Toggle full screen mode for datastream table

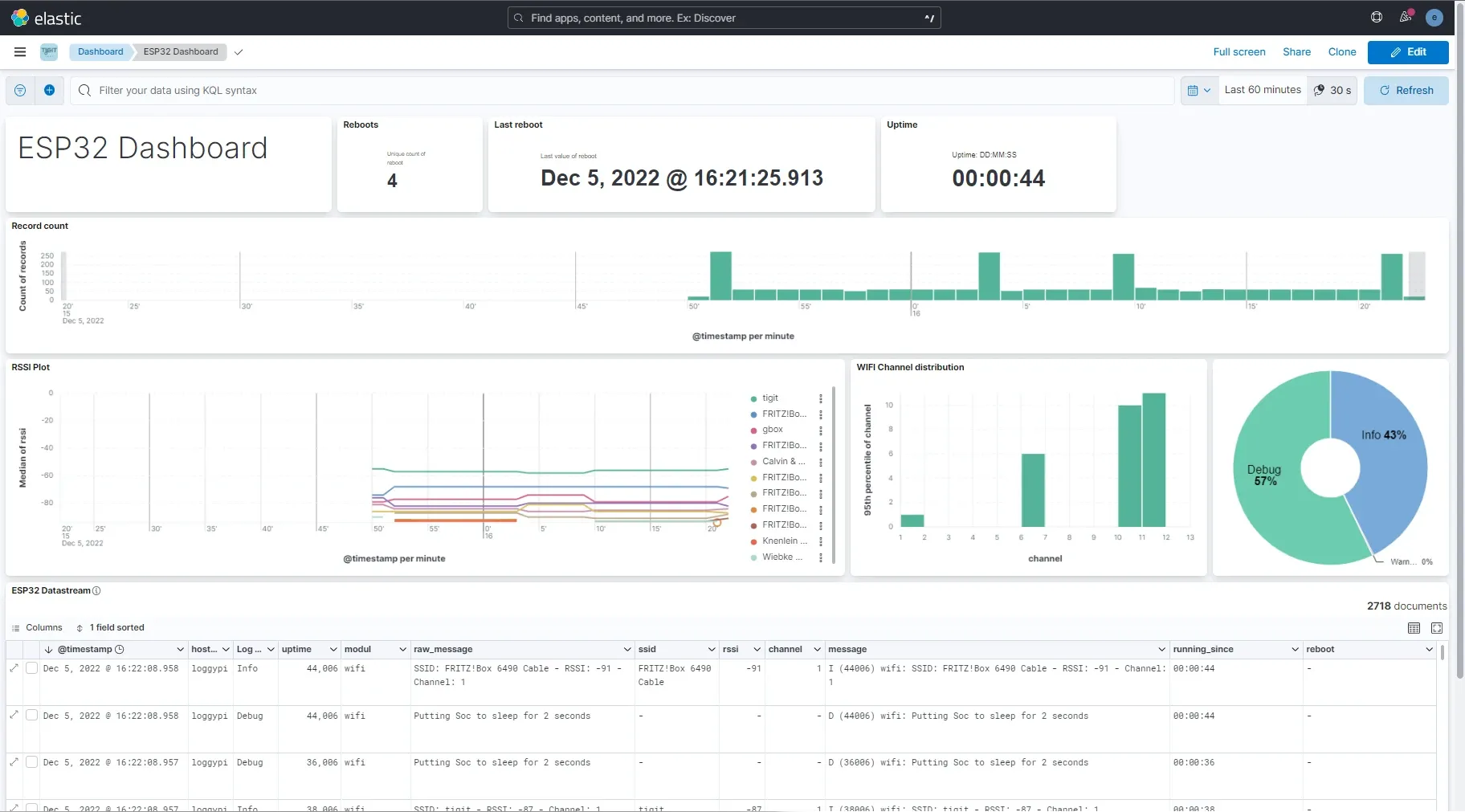coord(1437,628)
